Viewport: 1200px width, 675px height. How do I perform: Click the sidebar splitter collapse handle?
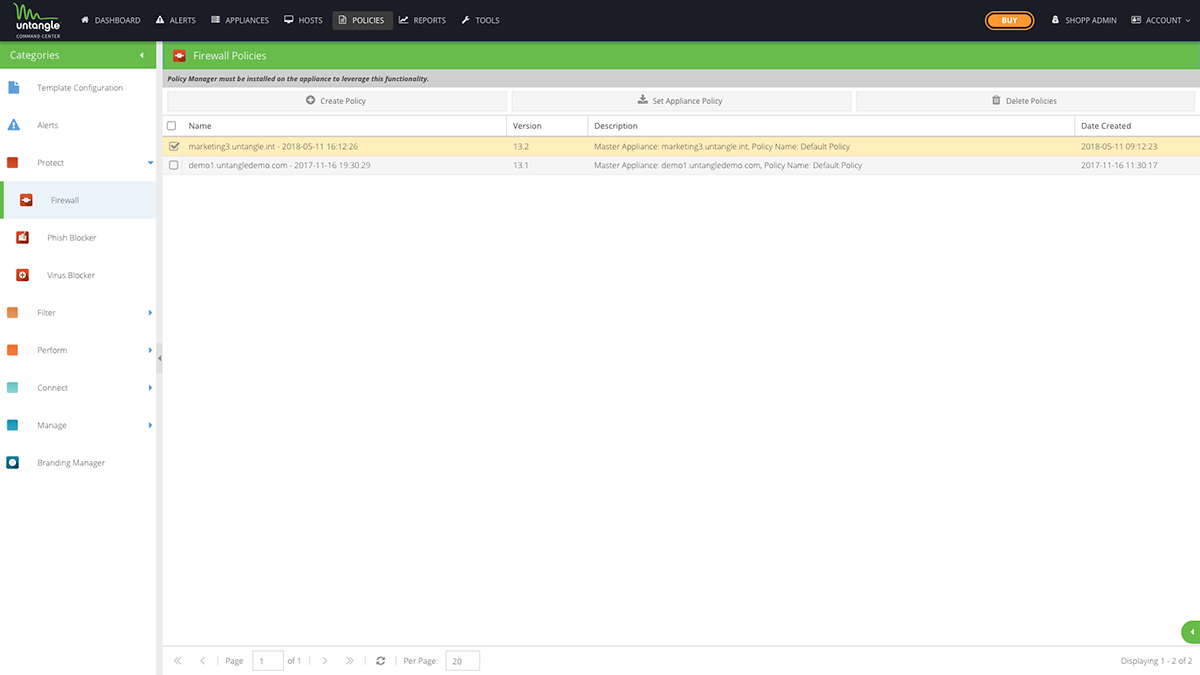tap(159, 357)
